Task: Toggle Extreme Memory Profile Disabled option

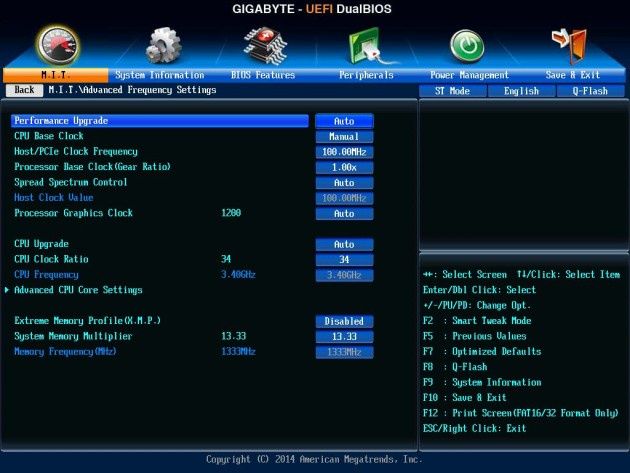Action: (344, 321)
